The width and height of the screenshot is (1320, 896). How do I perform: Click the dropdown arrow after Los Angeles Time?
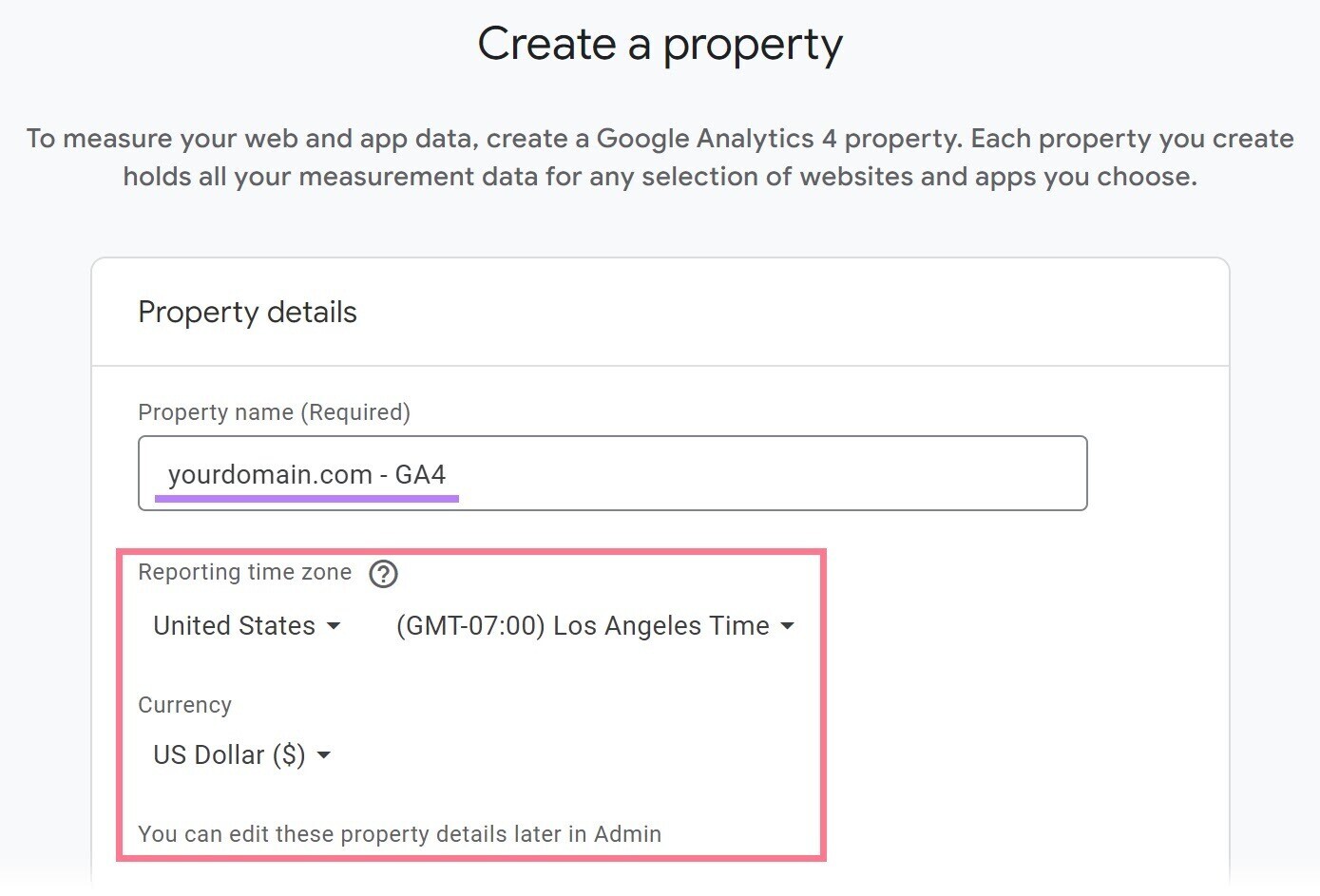(788, 625)
